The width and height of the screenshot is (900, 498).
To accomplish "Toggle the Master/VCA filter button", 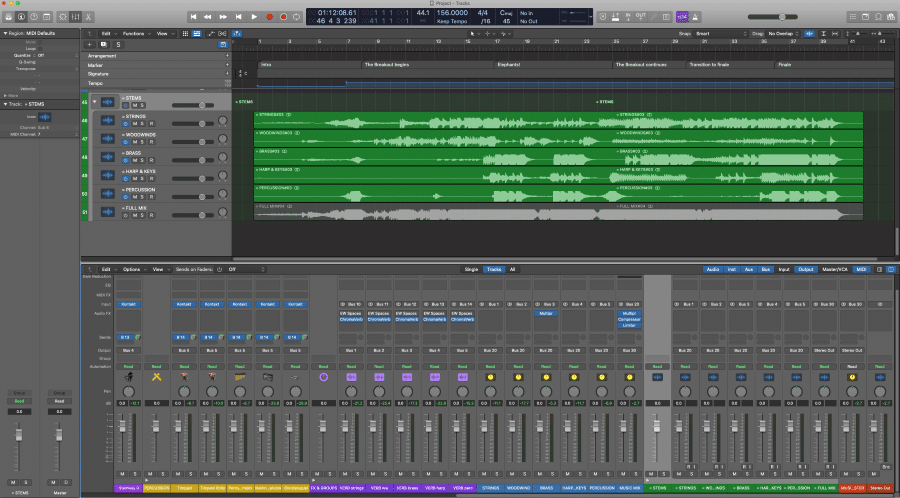I will [x=834, y=269].
